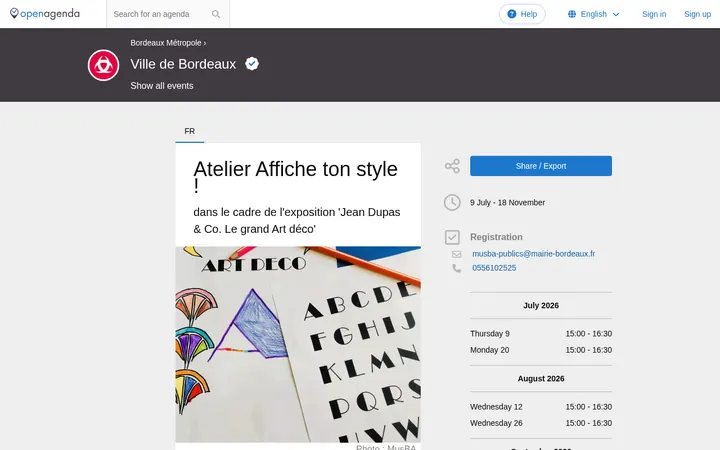Click the Share / Export button

[x=540, y=166]
